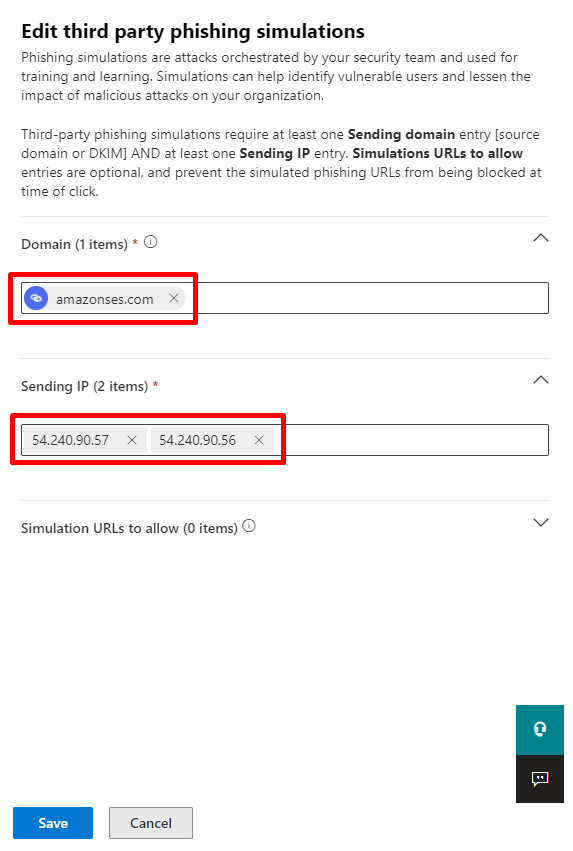Image resolution: width=573 pixels, height=851 pixels.
Task: Select the amazonses.com chip label
Action: 105,299
